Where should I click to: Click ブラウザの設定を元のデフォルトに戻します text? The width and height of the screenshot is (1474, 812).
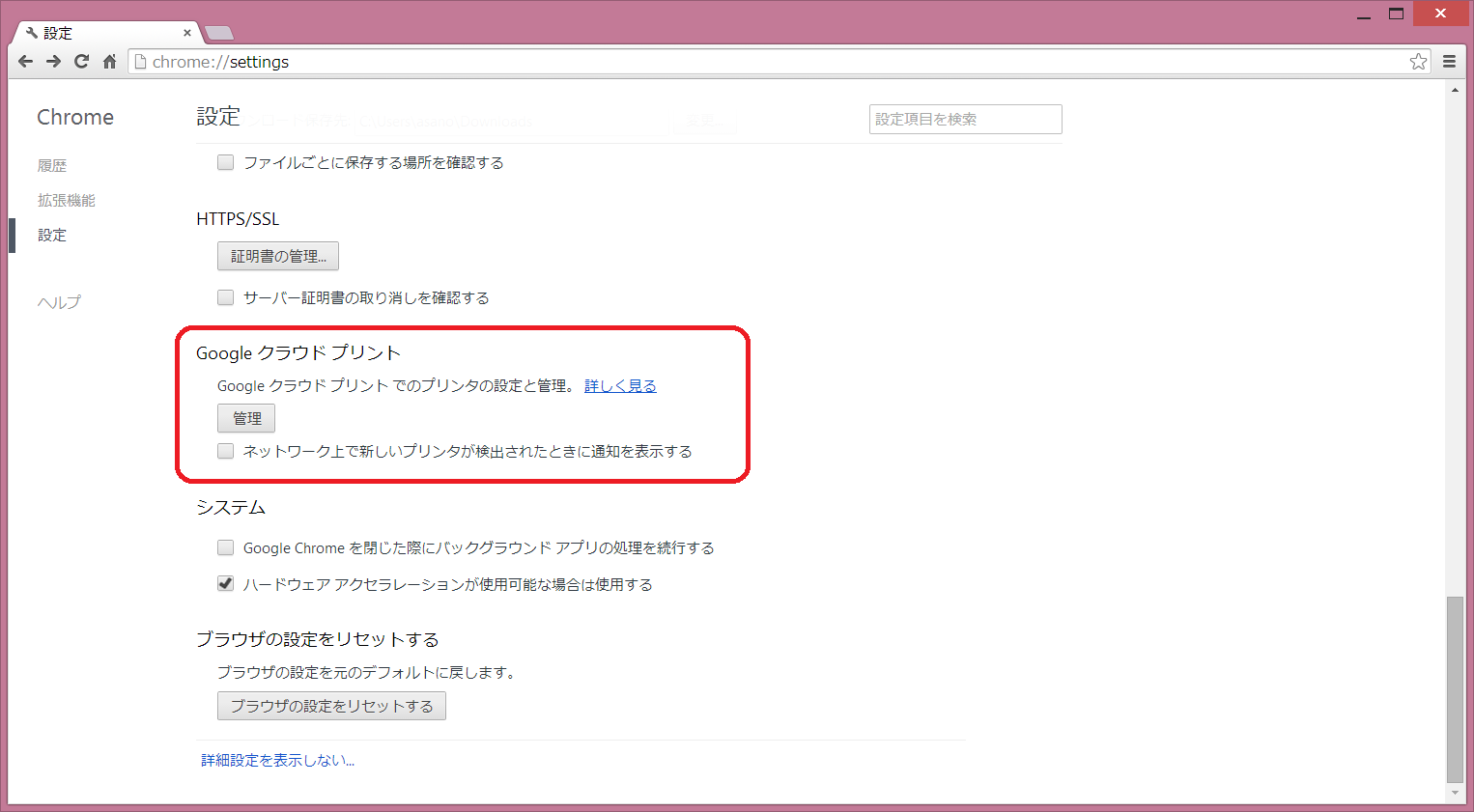pyautogui.click(x=368, y=673)
